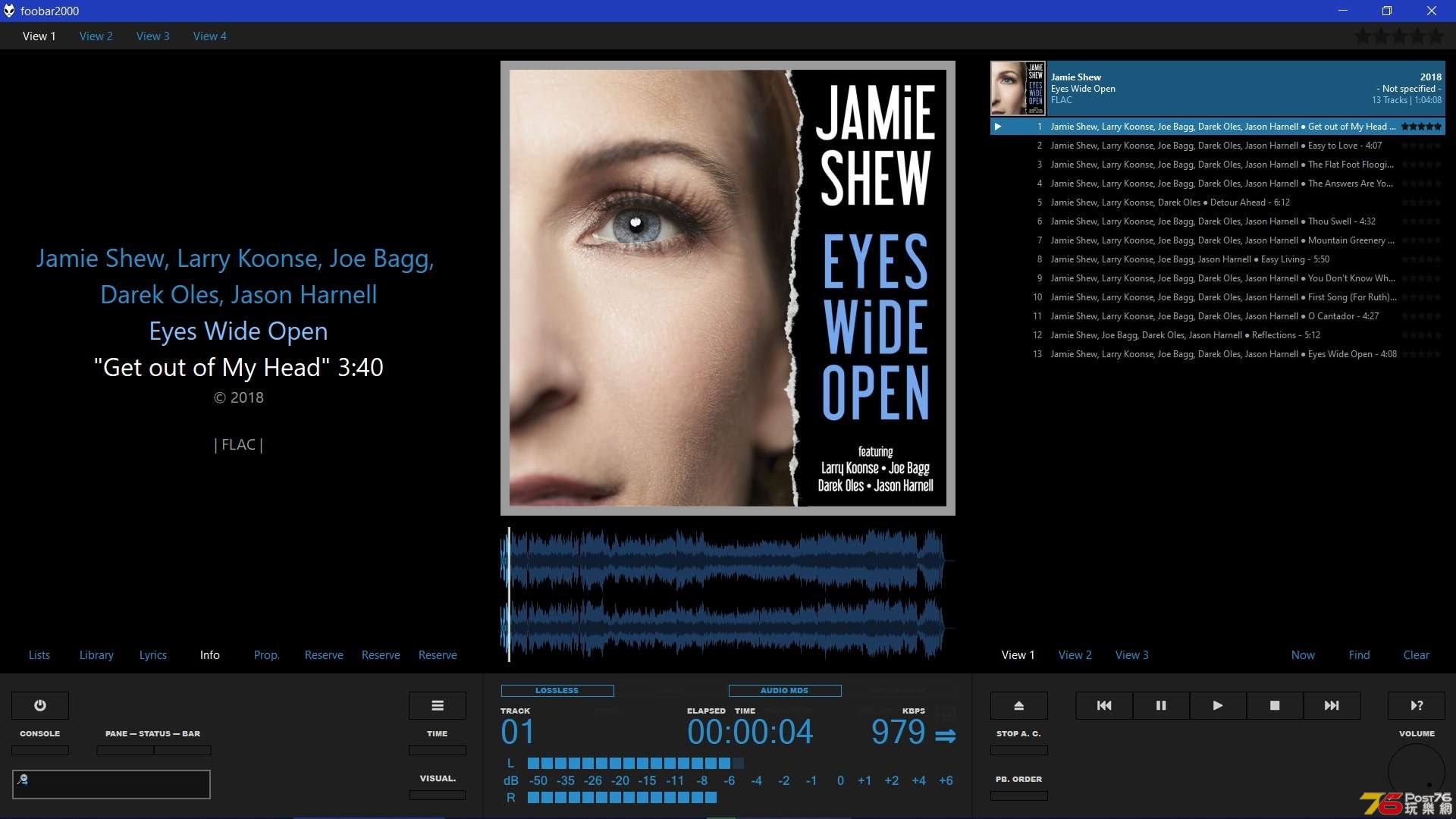Switch to View 2 tab at top
The height and width of the screenshot is (819, 1456).
(96, 36)
